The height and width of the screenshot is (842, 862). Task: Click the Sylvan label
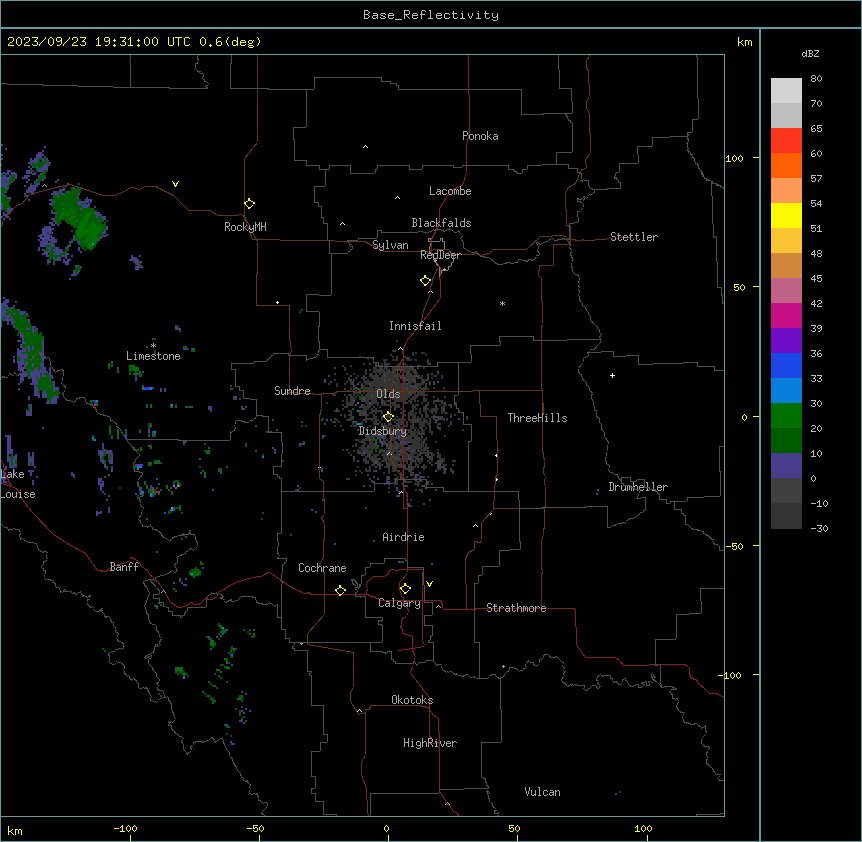[390, 245]
